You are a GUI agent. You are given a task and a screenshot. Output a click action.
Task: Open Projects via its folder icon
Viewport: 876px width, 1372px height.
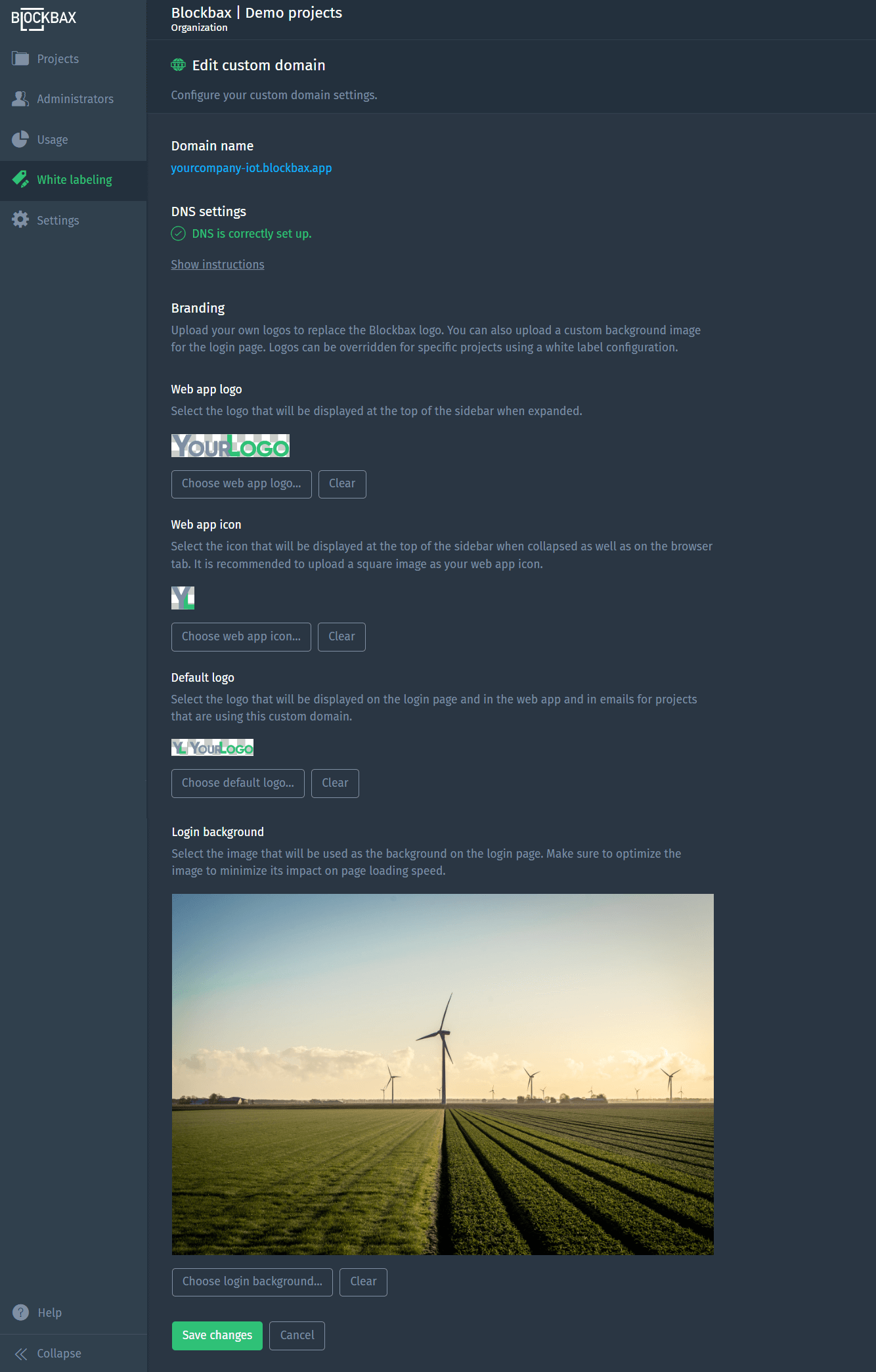coord(20,58)
